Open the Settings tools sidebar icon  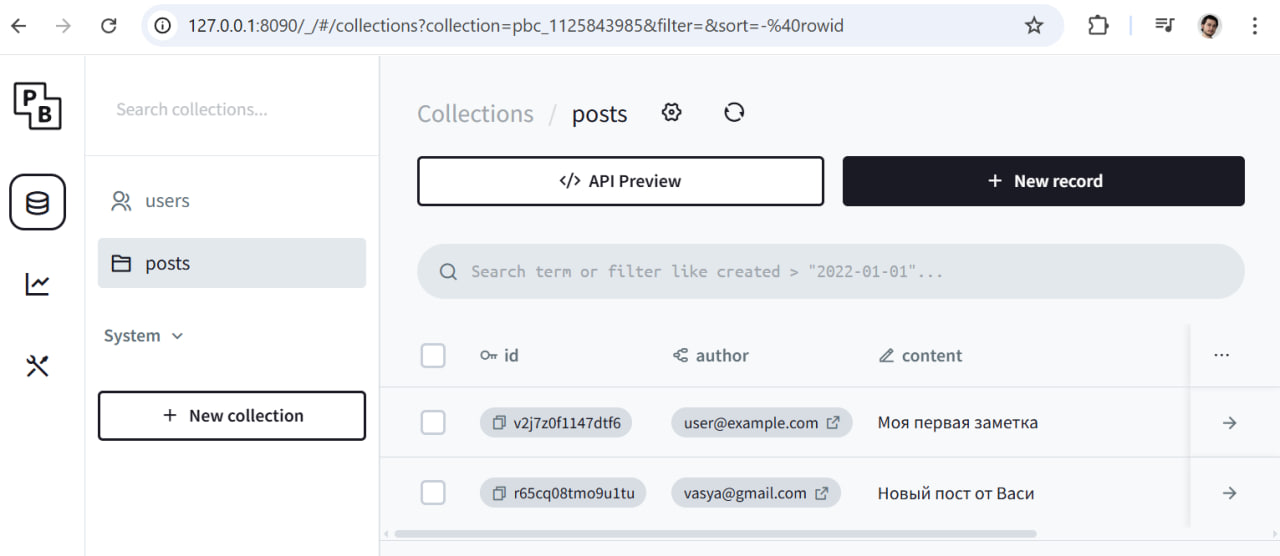click(x=38, y=366)
